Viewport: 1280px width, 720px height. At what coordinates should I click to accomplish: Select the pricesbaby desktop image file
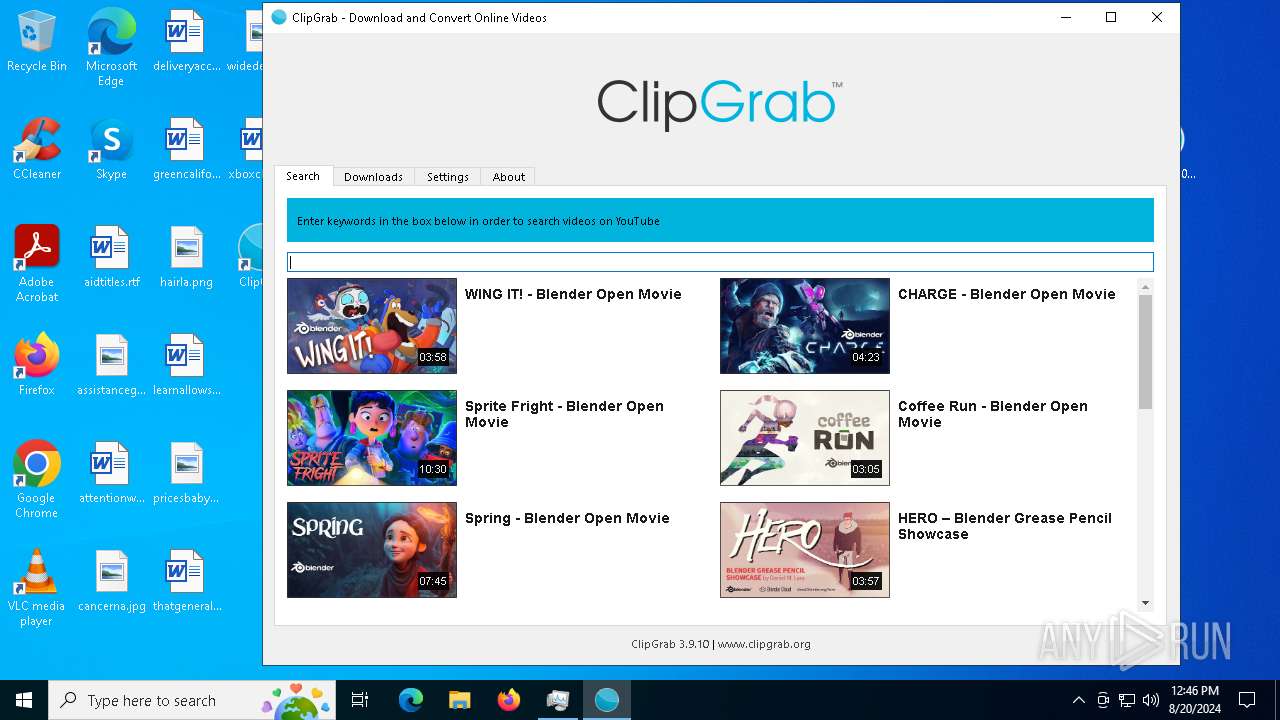click(186, 473)
